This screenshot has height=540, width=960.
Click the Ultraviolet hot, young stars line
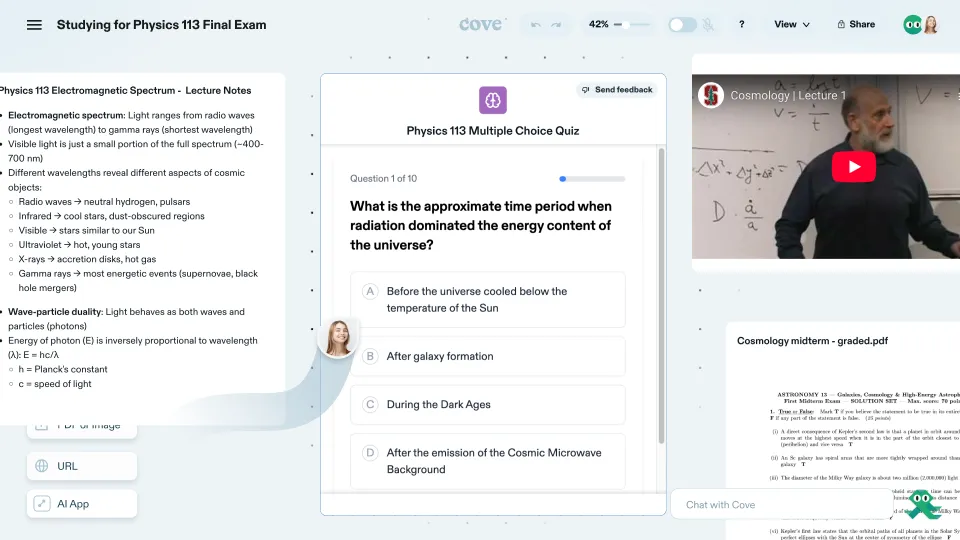(79, 245)
